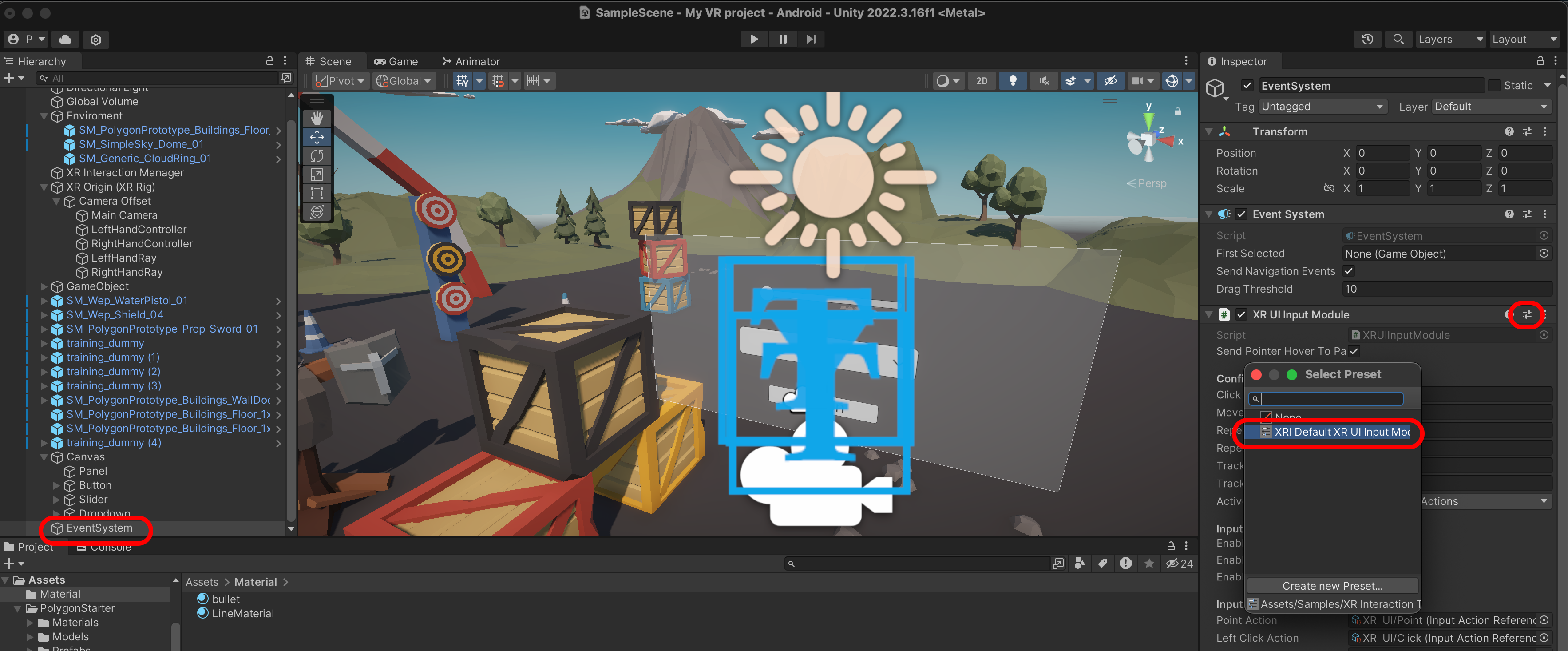Open the Layers dropdown in top toolbar
Image resolution: width=1568 pixels, height=651 pixels.
(x=1450, y=40)
